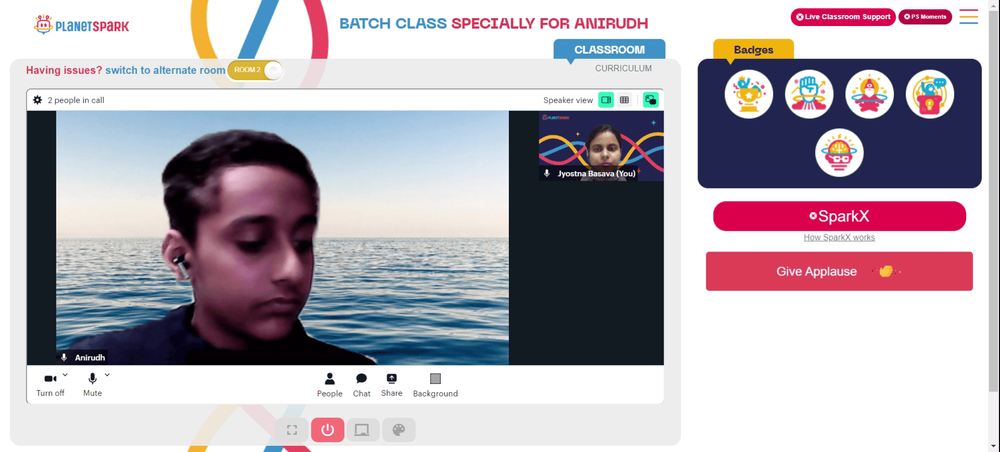Click Anirudh's main video feed
Image resolution: width=1000 pixels, height=452 pixels.
[x=283, y=237]
